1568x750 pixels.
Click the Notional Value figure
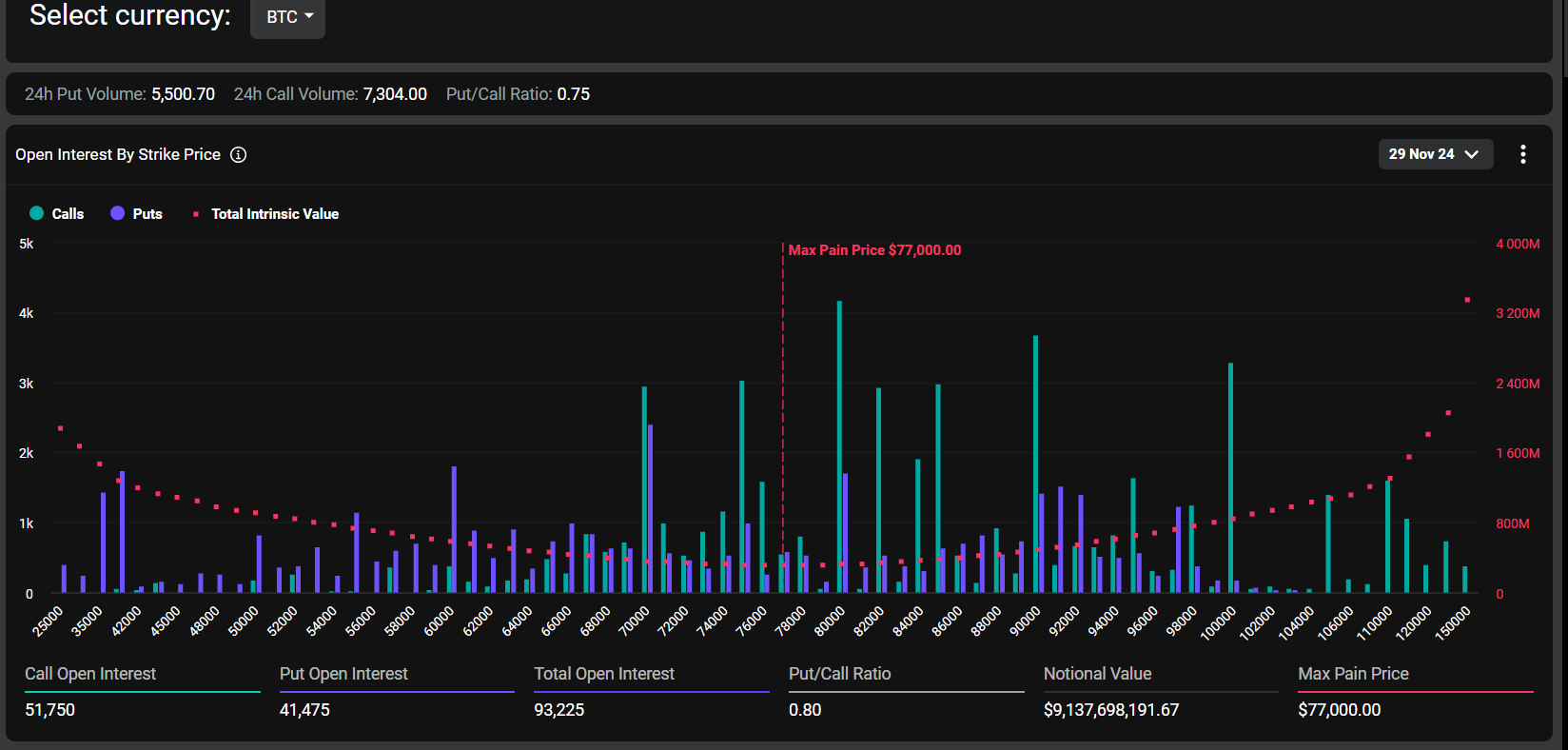coord(1110,710)
